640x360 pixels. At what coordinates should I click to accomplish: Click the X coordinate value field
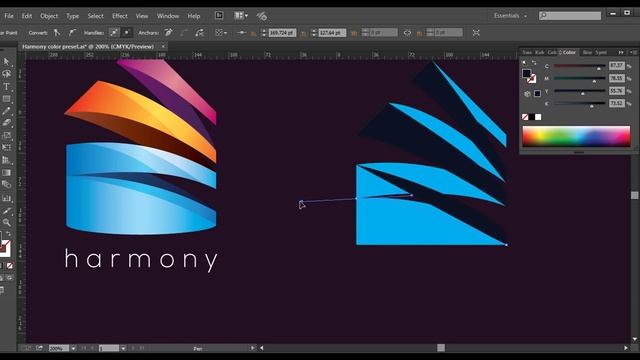282,33
